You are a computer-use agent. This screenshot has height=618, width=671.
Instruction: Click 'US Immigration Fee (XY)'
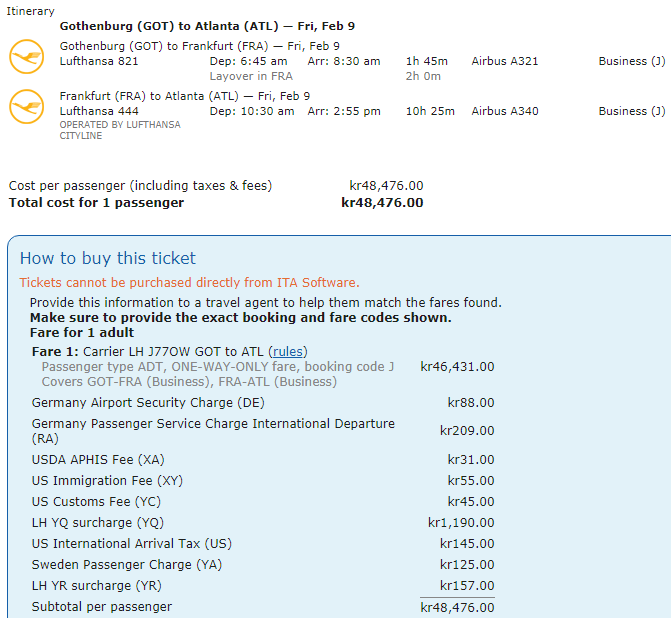tap(107, 481)
